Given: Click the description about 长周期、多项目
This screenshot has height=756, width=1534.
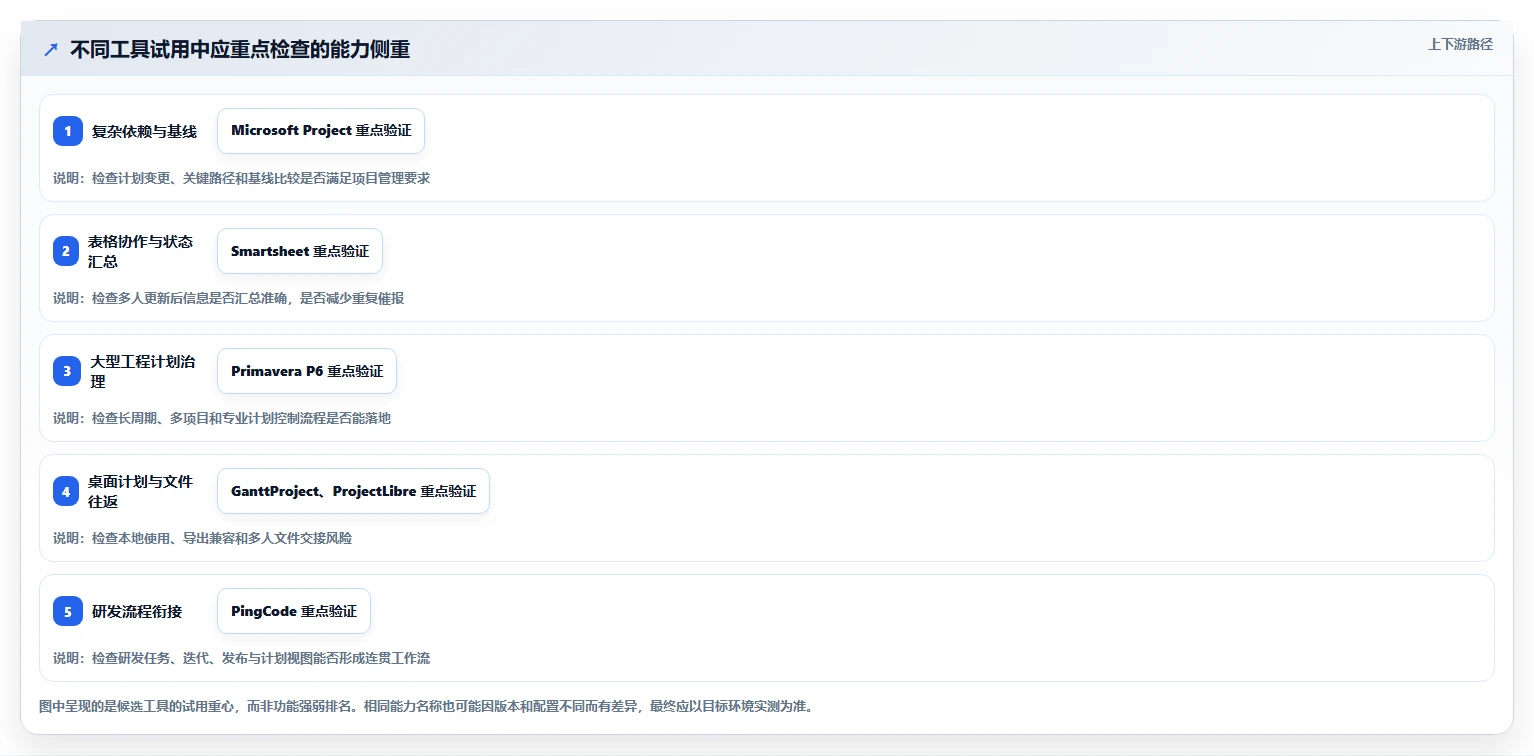Looking at the screenshot, I should 222,418.
